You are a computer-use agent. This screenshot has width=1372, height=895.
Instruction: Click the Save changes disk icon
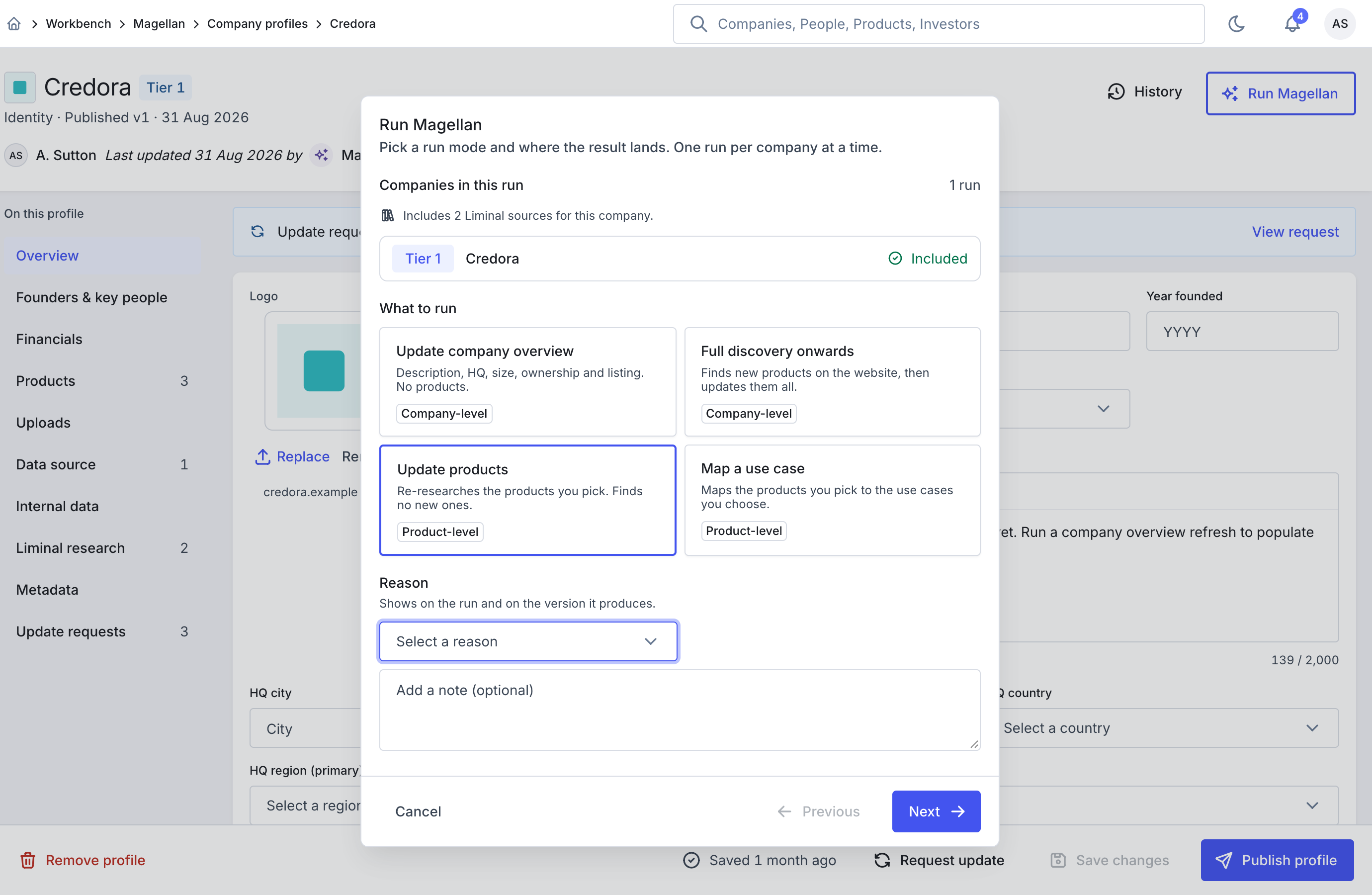pos(1058,860)
